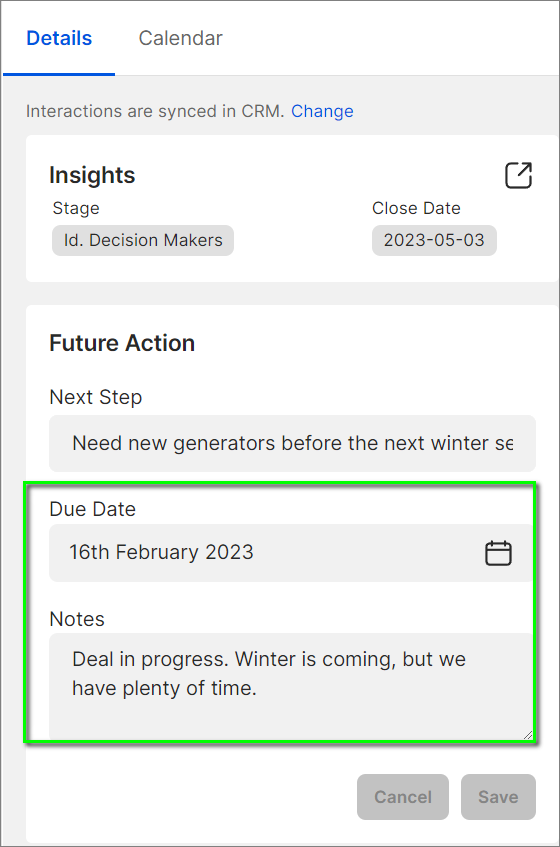
Task: Click the 2023-05-03 close date pill
Action: [434, 240]
